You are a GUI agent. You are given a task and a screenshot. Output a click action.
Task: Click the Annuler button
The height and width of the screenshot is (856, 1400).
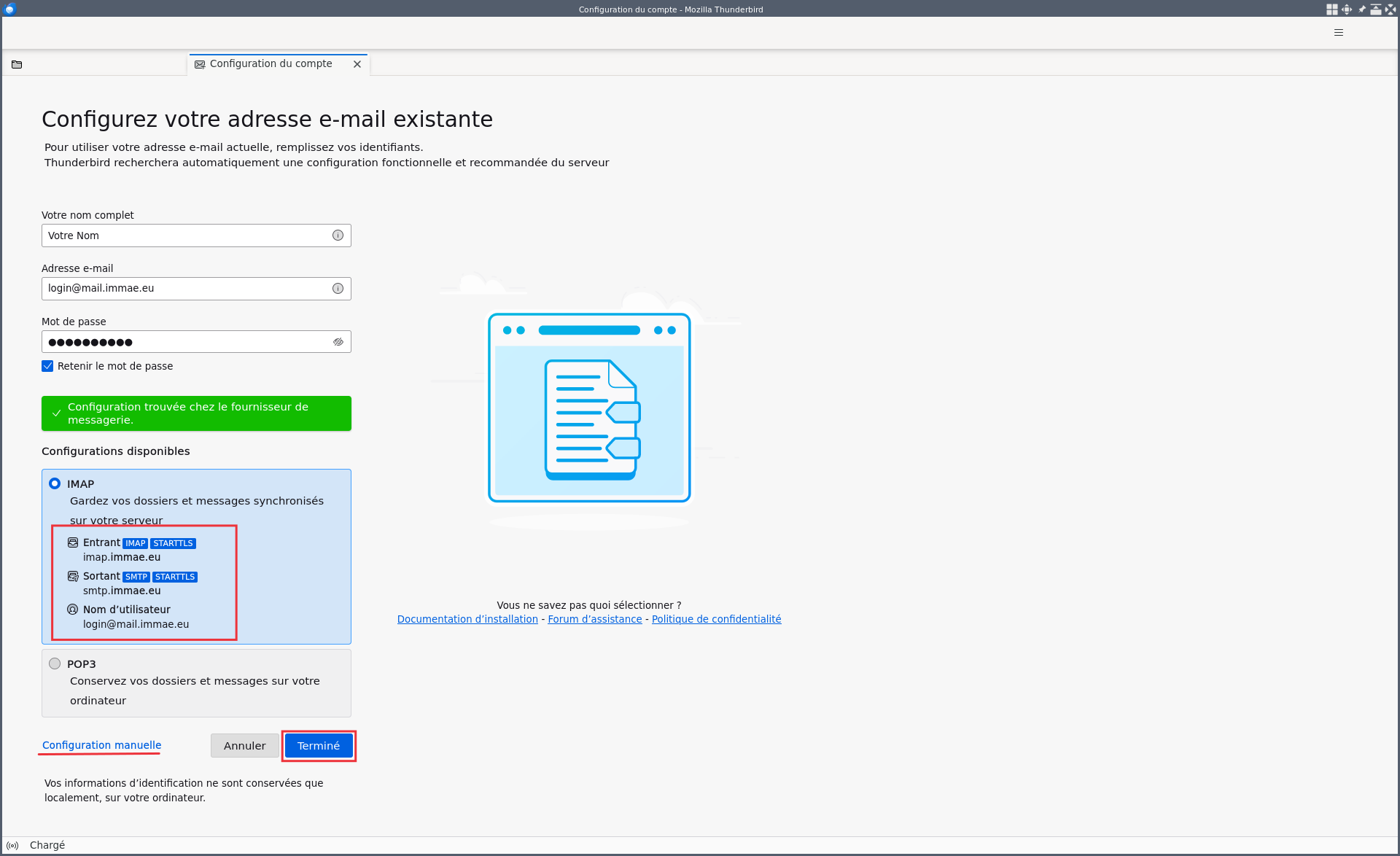click(x=245, y=746)
